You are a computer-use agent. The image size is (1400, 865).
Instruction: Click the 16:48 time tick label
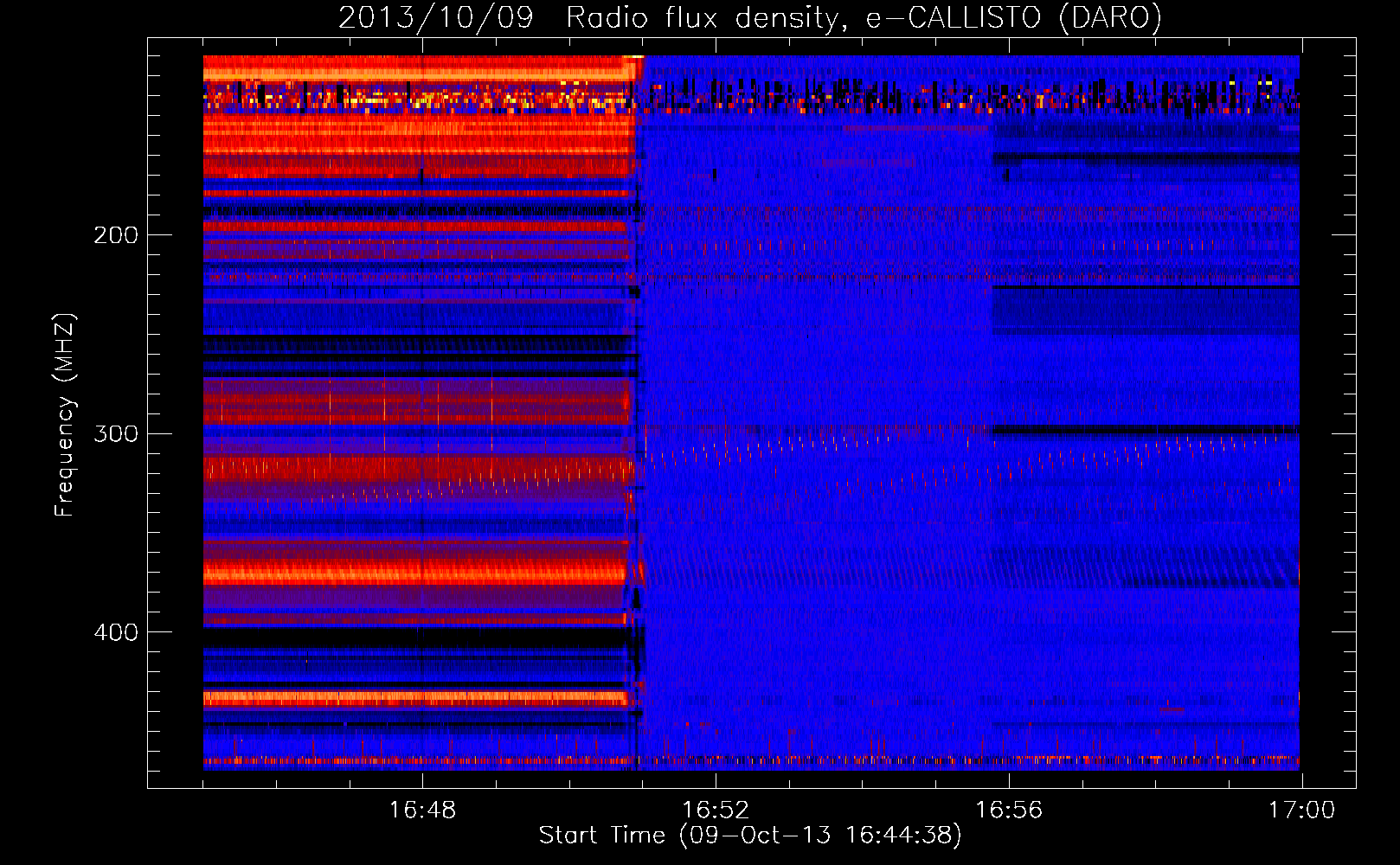coord(422,811)
